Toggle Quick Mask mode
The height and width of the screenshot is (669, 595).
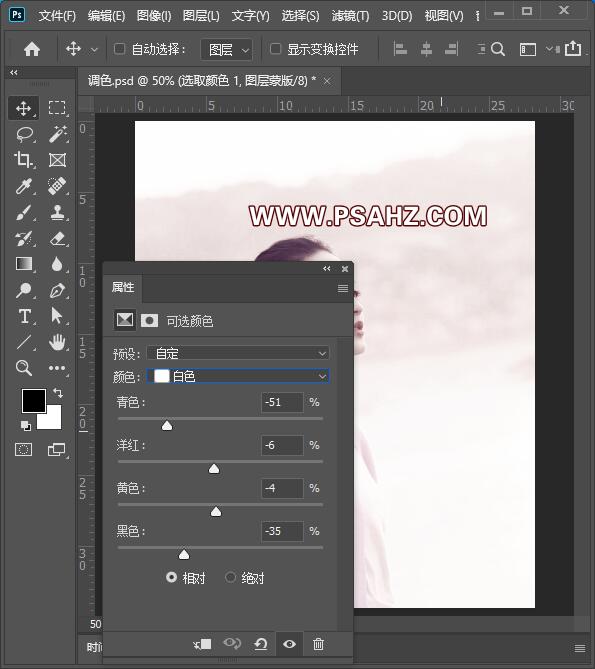pos(23,449)
